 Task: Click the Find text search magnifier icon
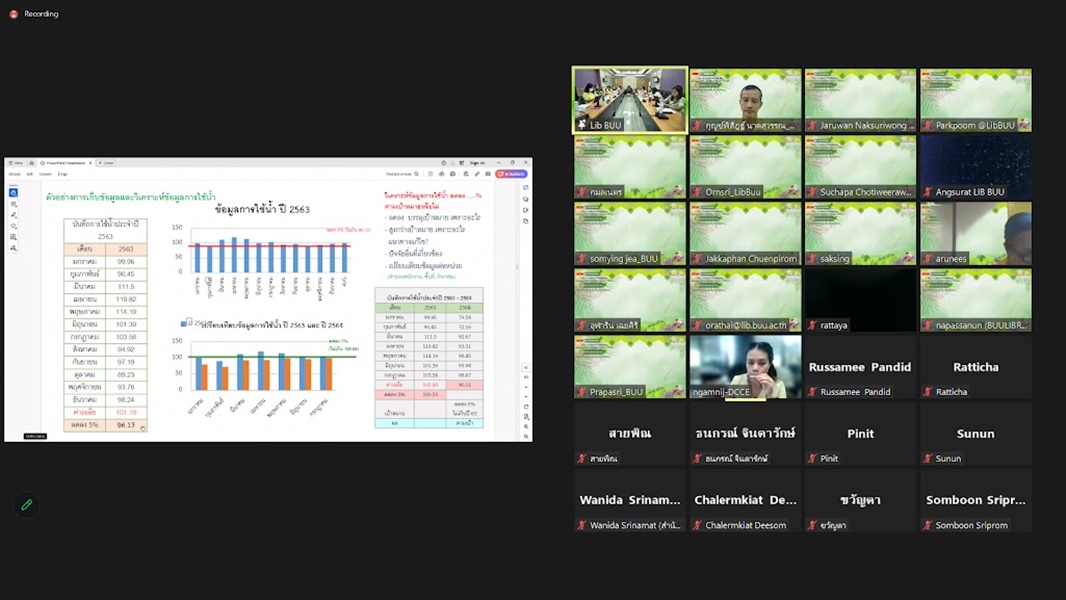(418, 174)
